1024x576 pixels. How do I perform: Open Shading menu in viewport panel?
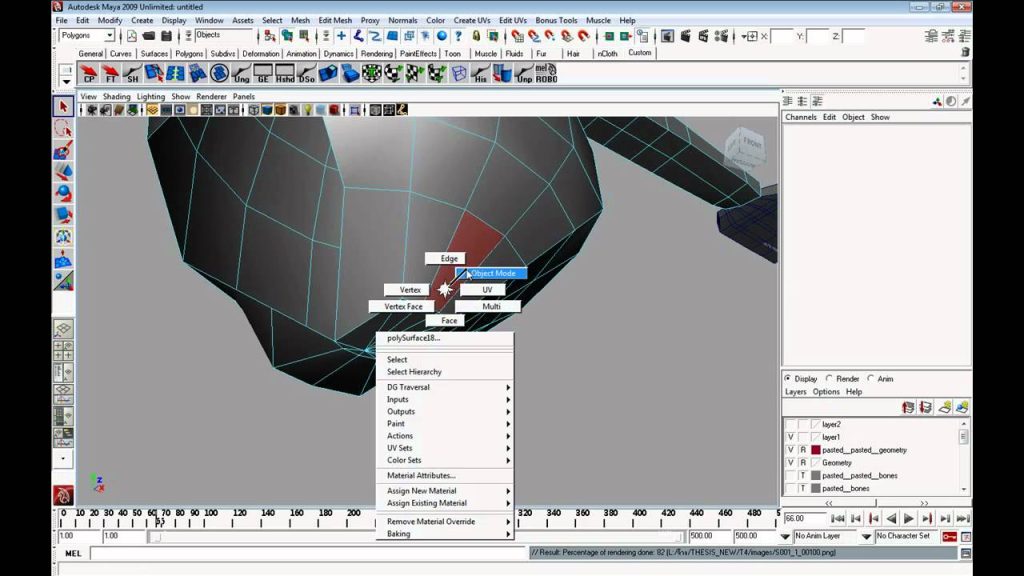pos(116,97)
